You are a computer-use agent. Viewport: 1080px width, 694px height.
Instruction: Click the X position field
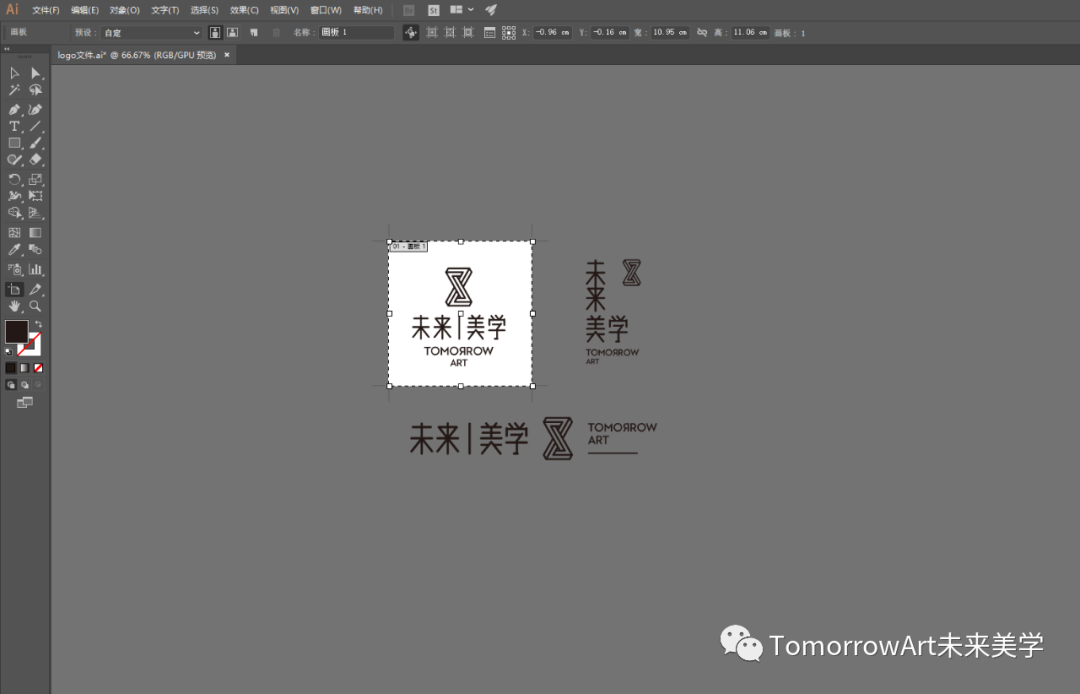(x=552, y=32)
